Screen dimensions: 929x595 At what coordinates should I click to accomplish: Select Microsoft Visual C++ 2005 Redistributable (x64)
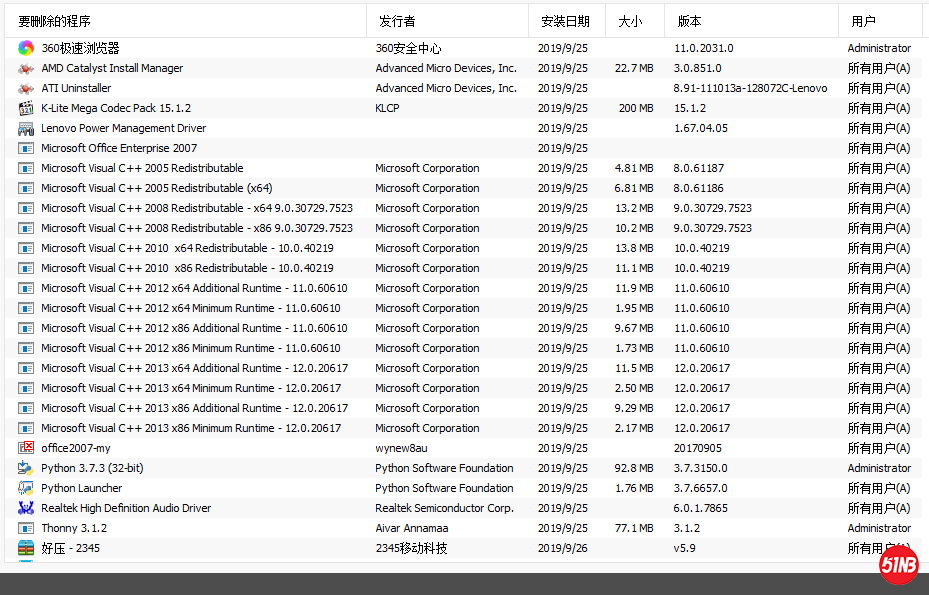coord(157,188)
